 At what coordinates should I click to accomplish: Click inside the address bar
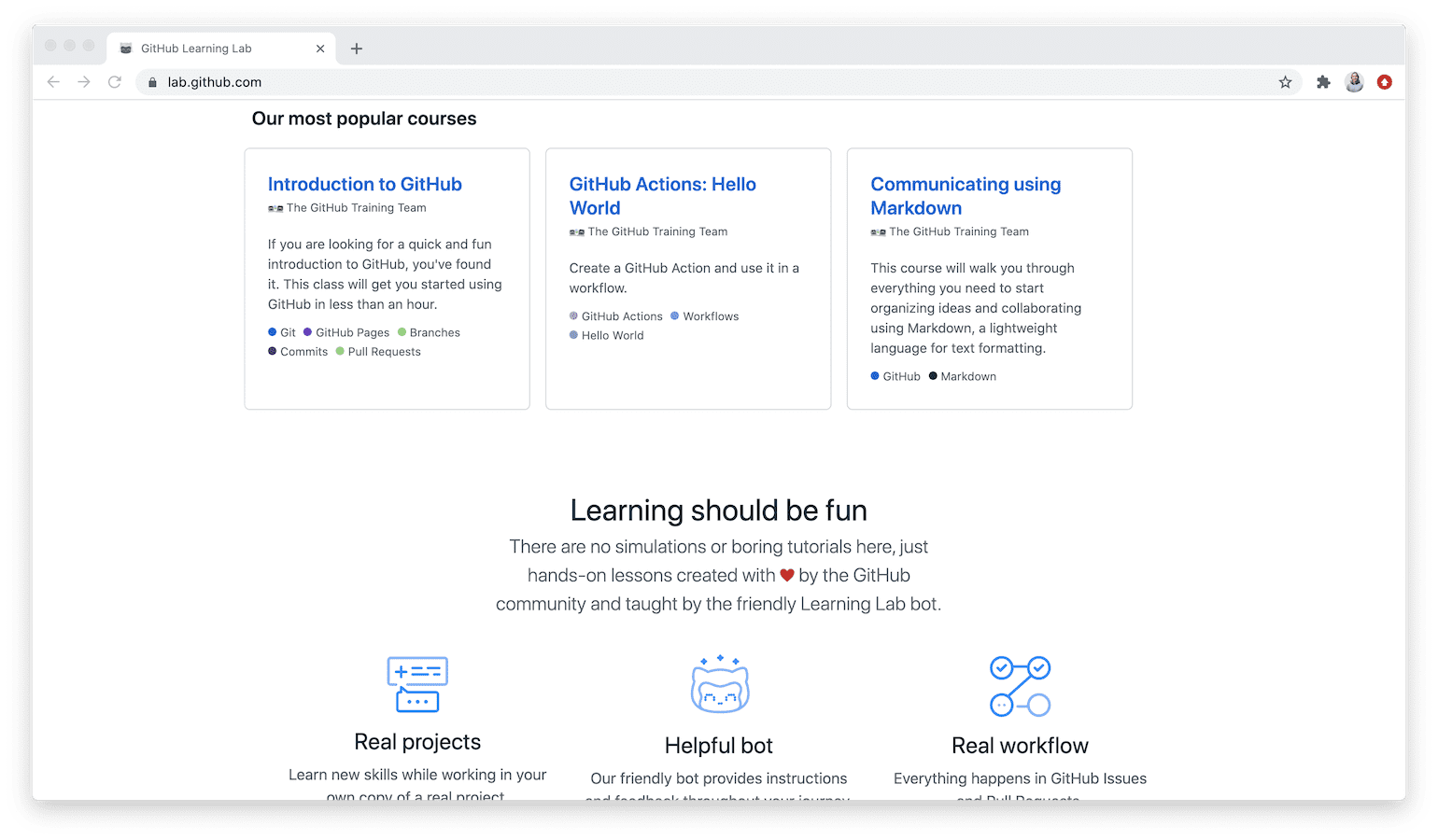coord(560,82)
